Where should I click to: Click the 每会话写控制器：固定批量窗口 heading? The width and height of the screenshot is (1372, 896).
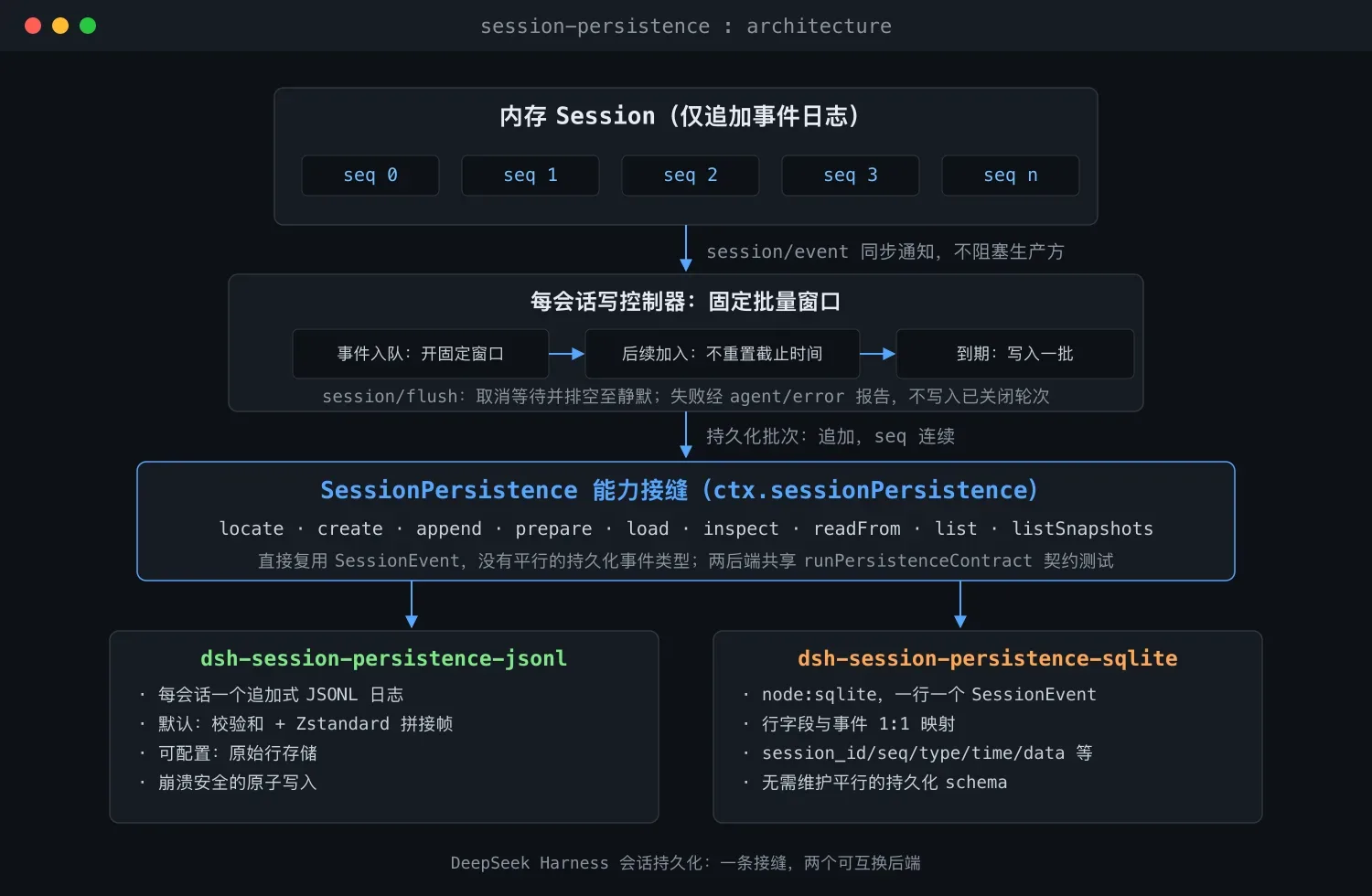pyautogui.click(x=686, y=302)
